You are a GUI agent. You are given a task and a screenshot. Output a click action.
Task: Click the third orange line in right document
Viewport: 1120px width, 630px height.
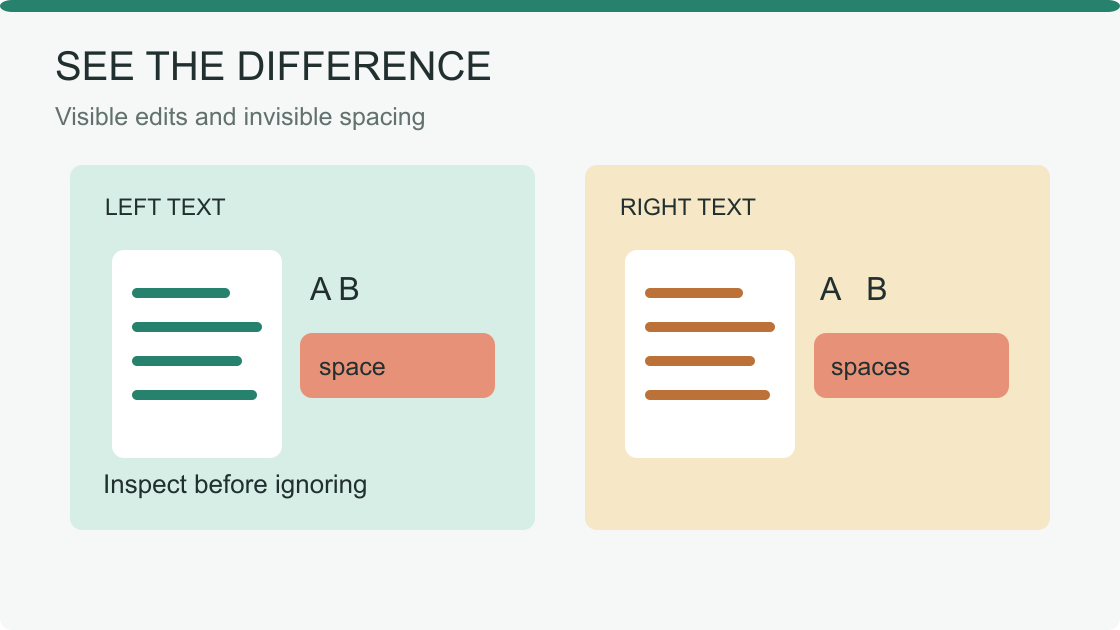700,361
